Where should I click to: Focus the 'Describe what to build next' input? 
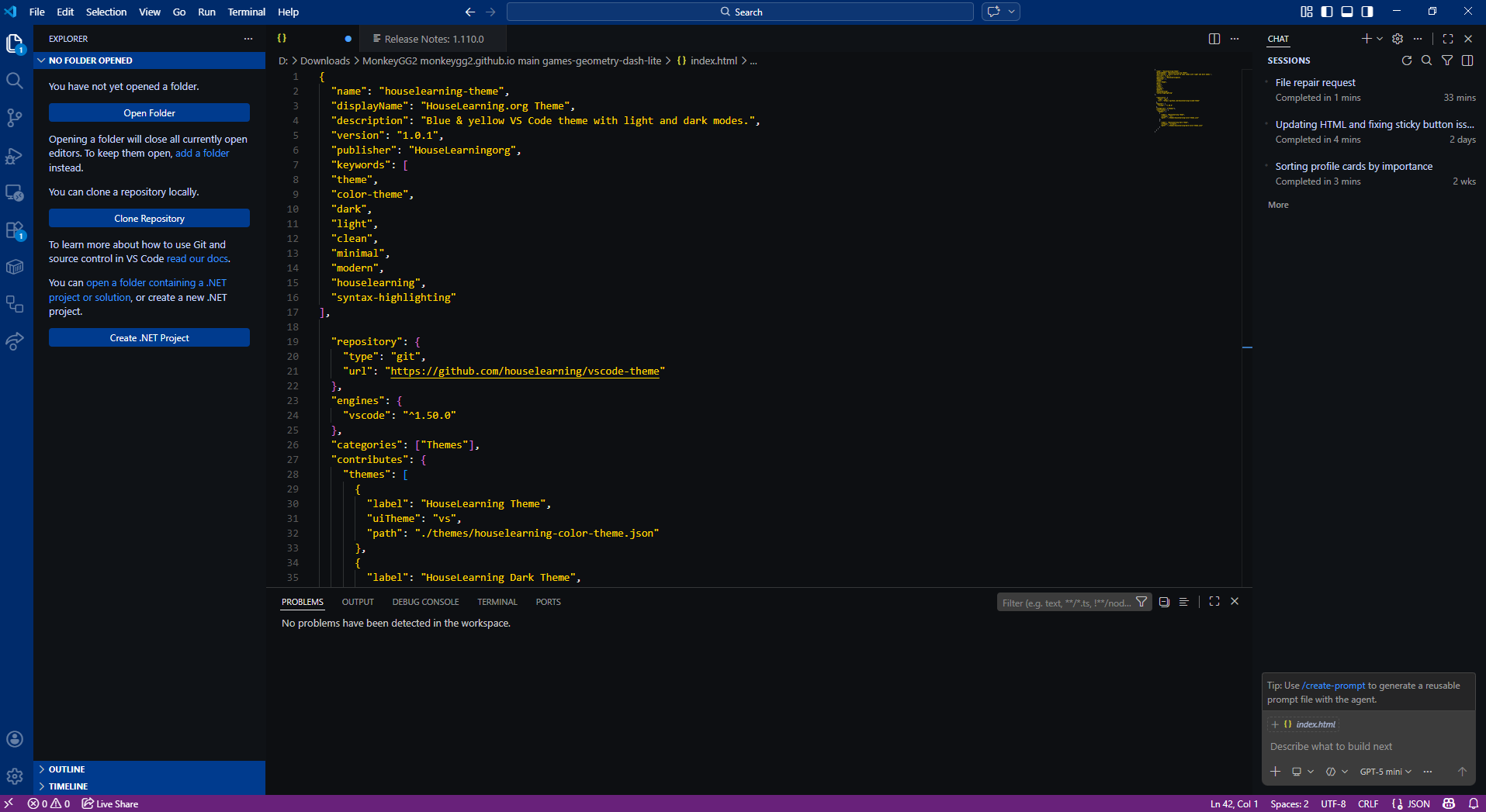tap(1368, 747)
